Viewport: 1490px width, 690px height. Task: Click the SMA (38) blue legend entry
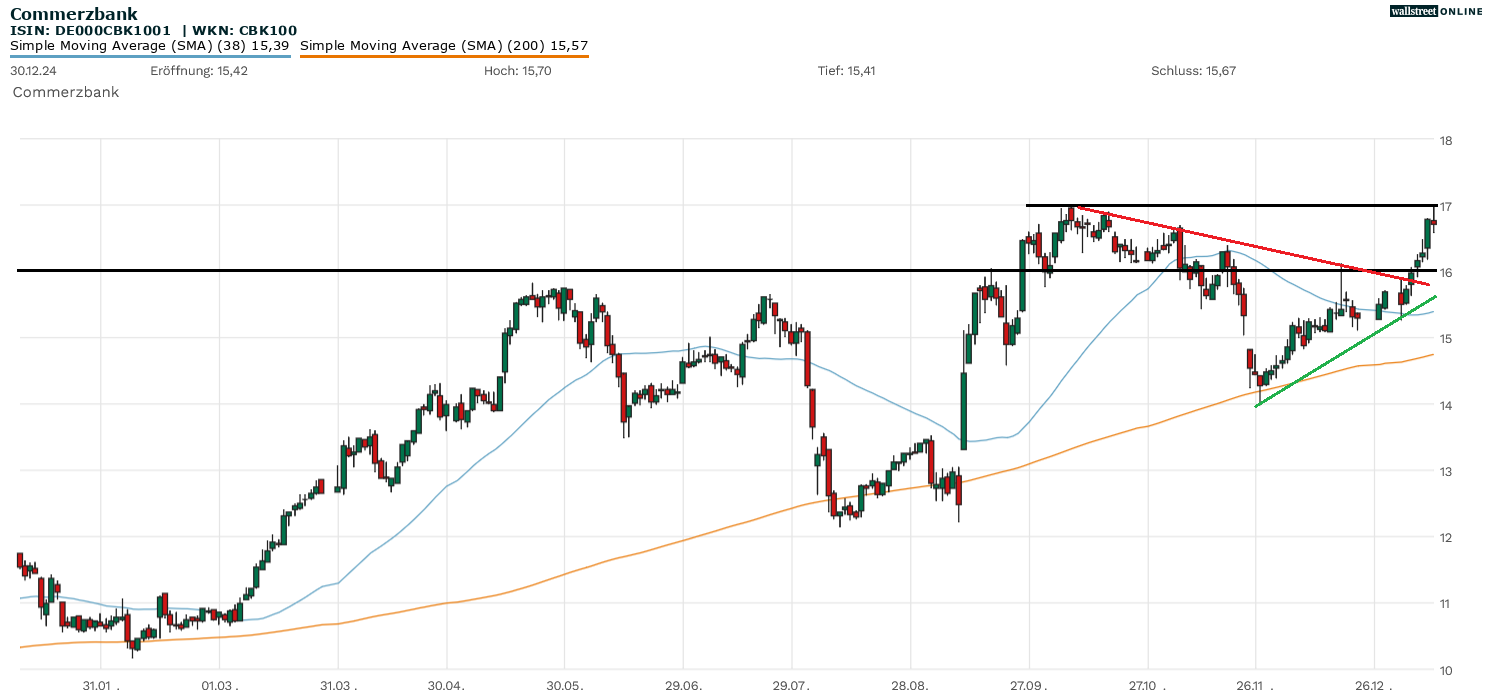tap(150, 46)
